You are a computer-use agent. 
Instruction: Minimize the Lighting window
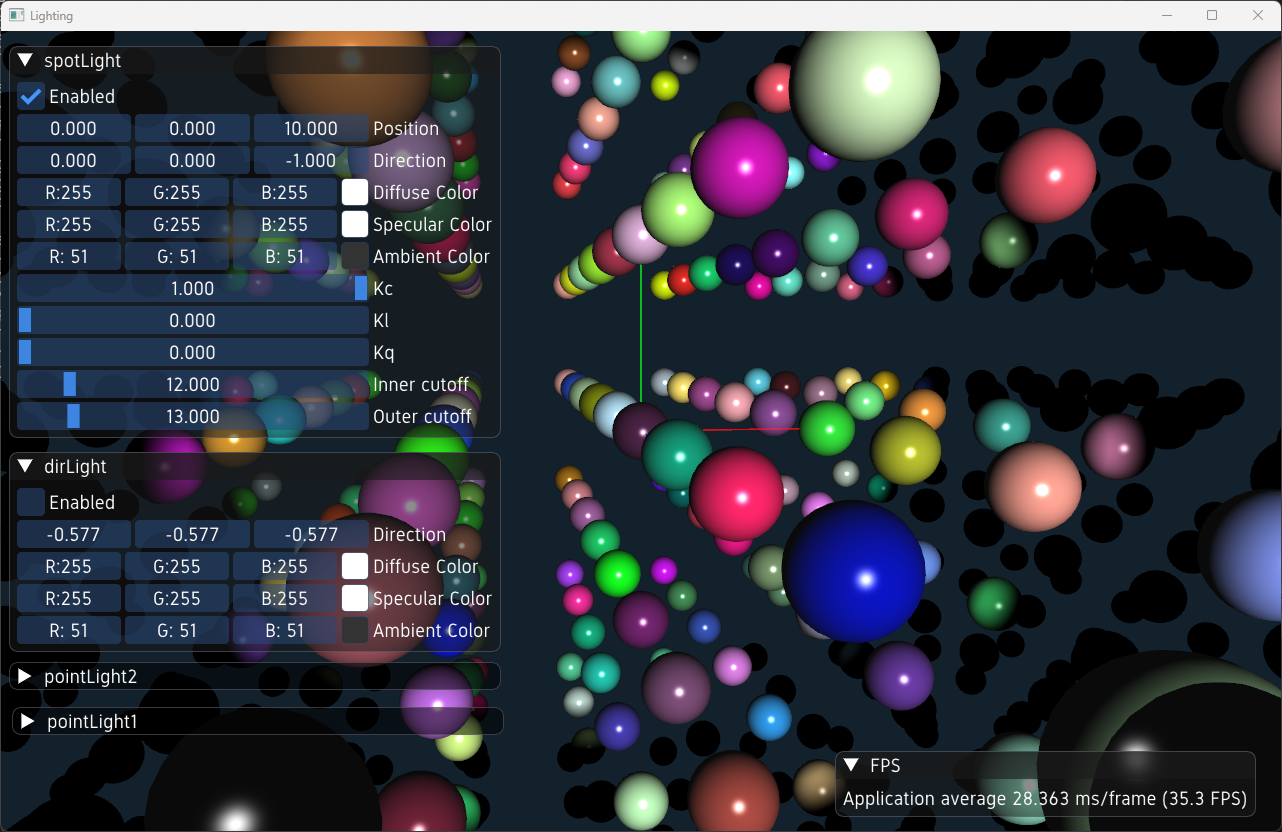[x=1166, y=16]
